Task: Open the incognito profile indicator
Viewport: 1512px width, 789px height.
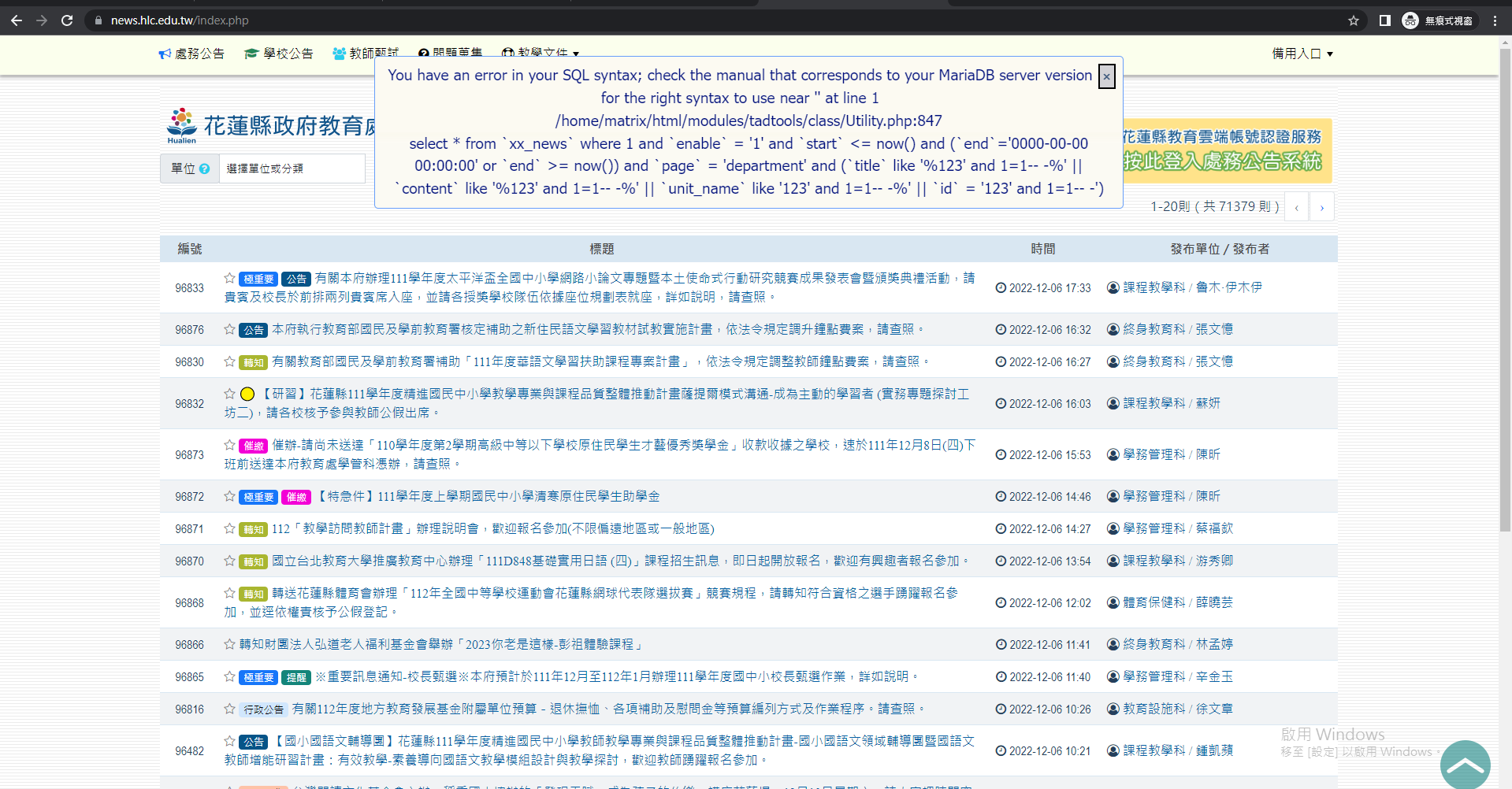Action: 1438,20
